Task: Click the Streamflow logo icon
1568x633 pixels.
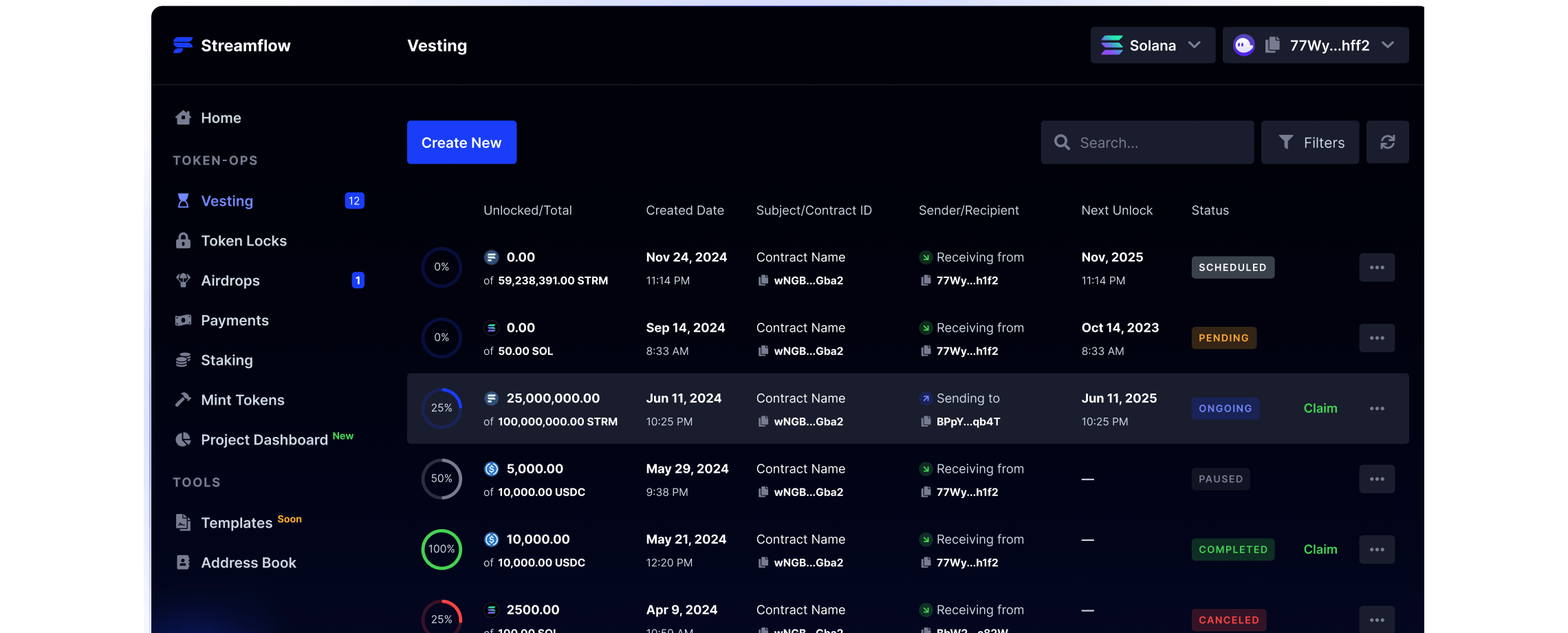Action: (x=182, y=45)
